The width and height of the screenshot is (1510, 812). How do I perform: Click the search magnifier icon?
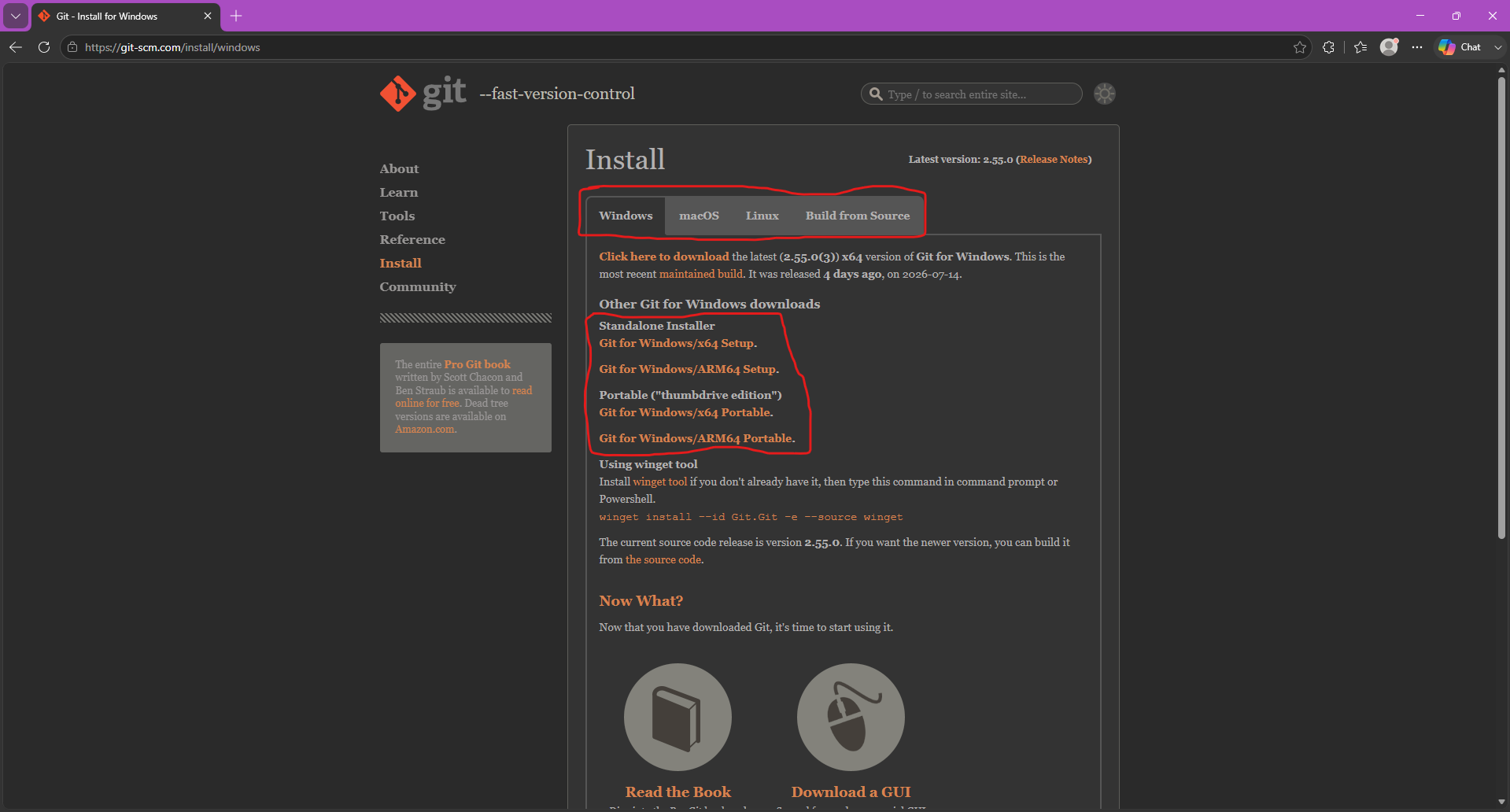(876, 94)
